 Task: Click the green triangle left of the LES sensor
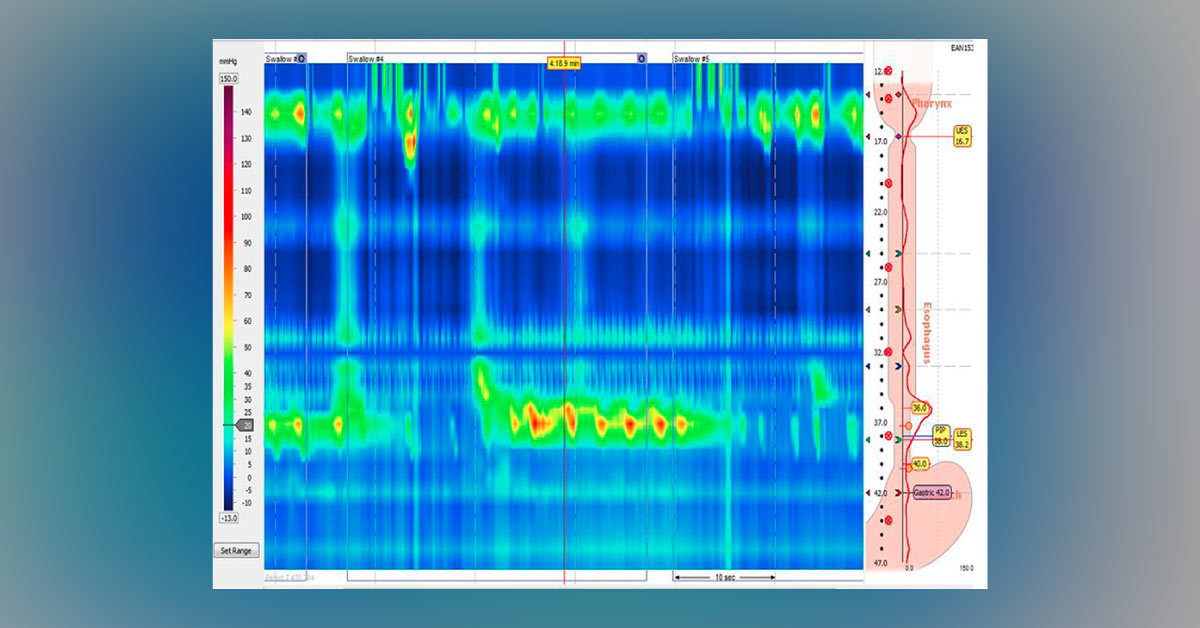(867, 438)
